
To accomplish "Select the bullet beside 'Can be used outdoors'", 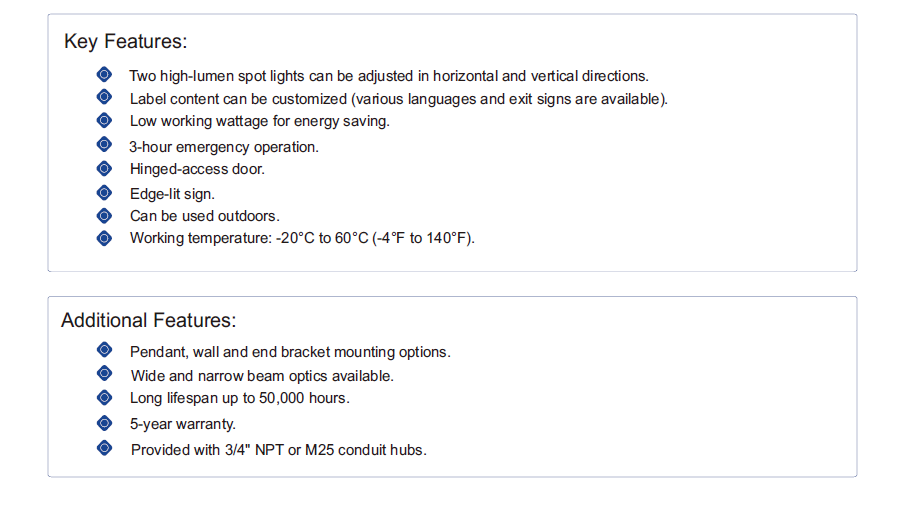I will click(x=104, y=216).
